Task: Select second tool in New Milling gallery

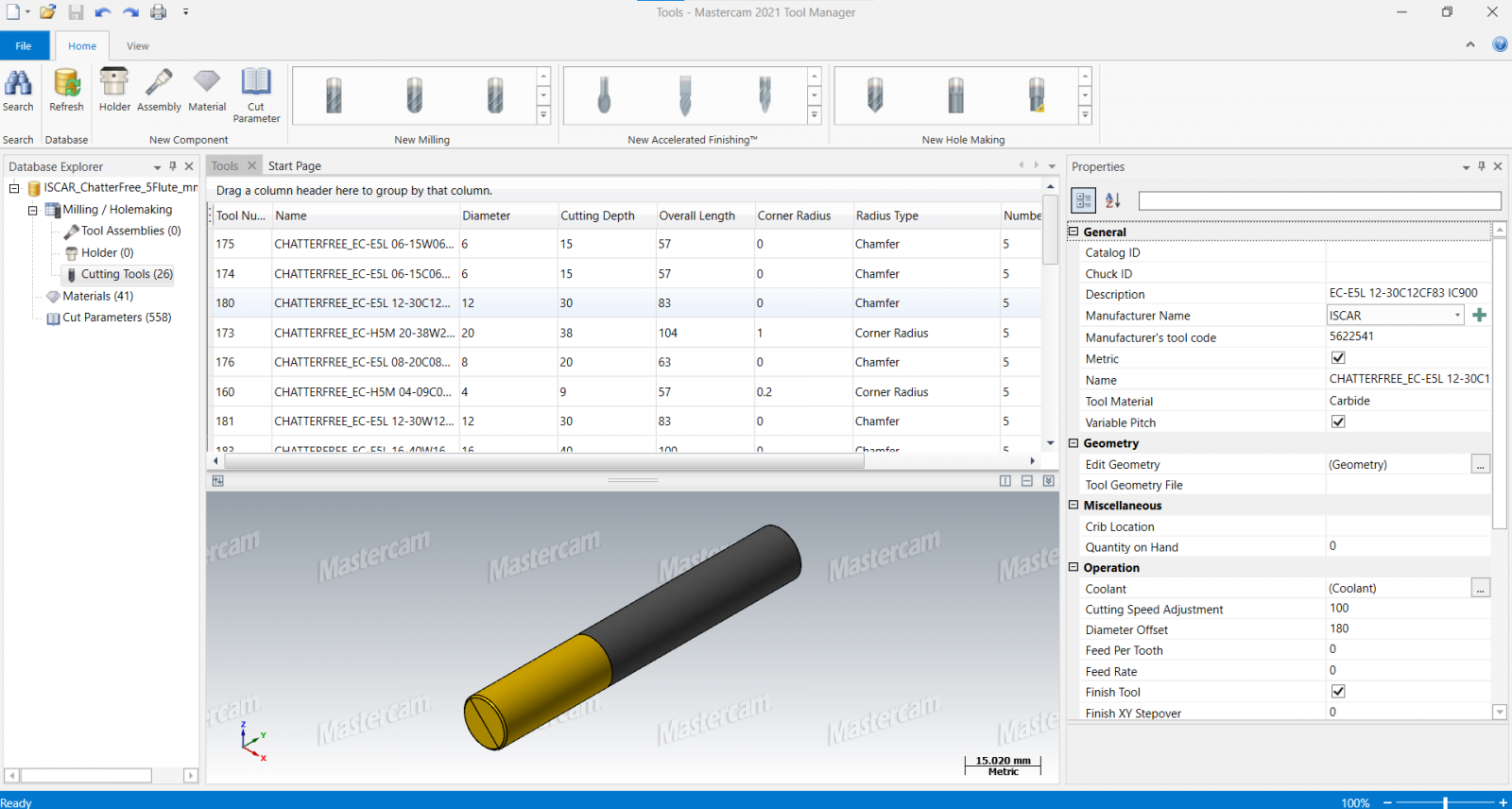Action: pyautogui.click(x=414, y=95)
